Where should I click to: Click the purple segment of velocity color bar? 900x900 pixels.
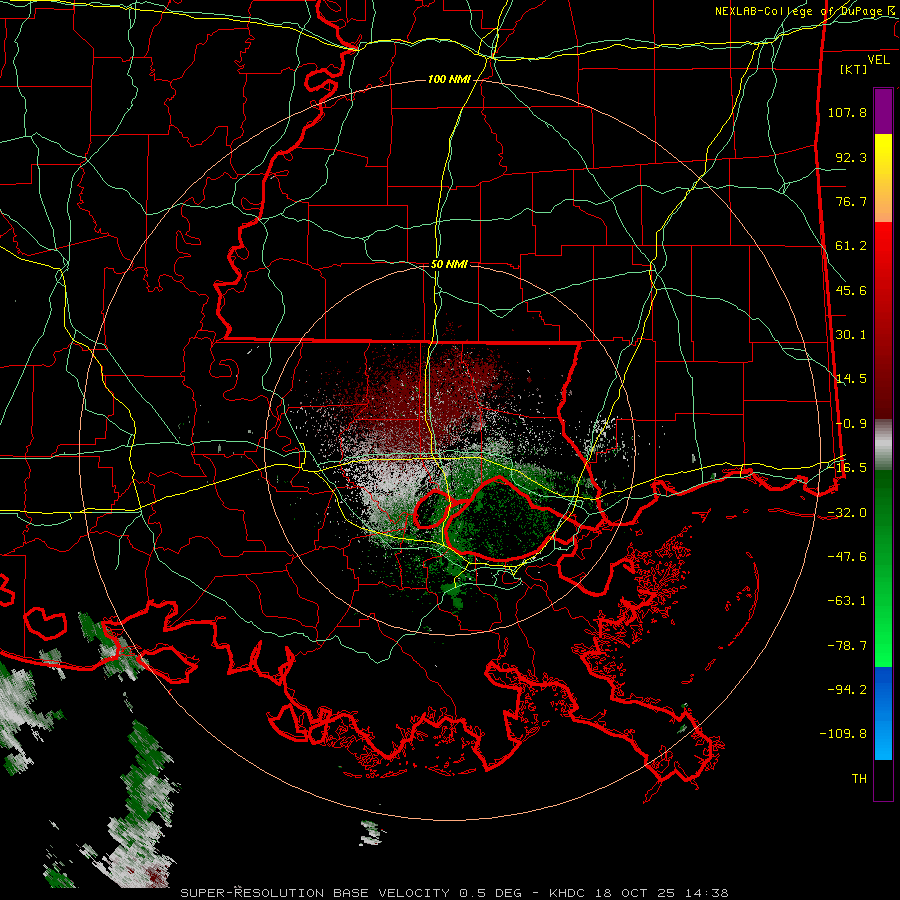click(883, 111)
